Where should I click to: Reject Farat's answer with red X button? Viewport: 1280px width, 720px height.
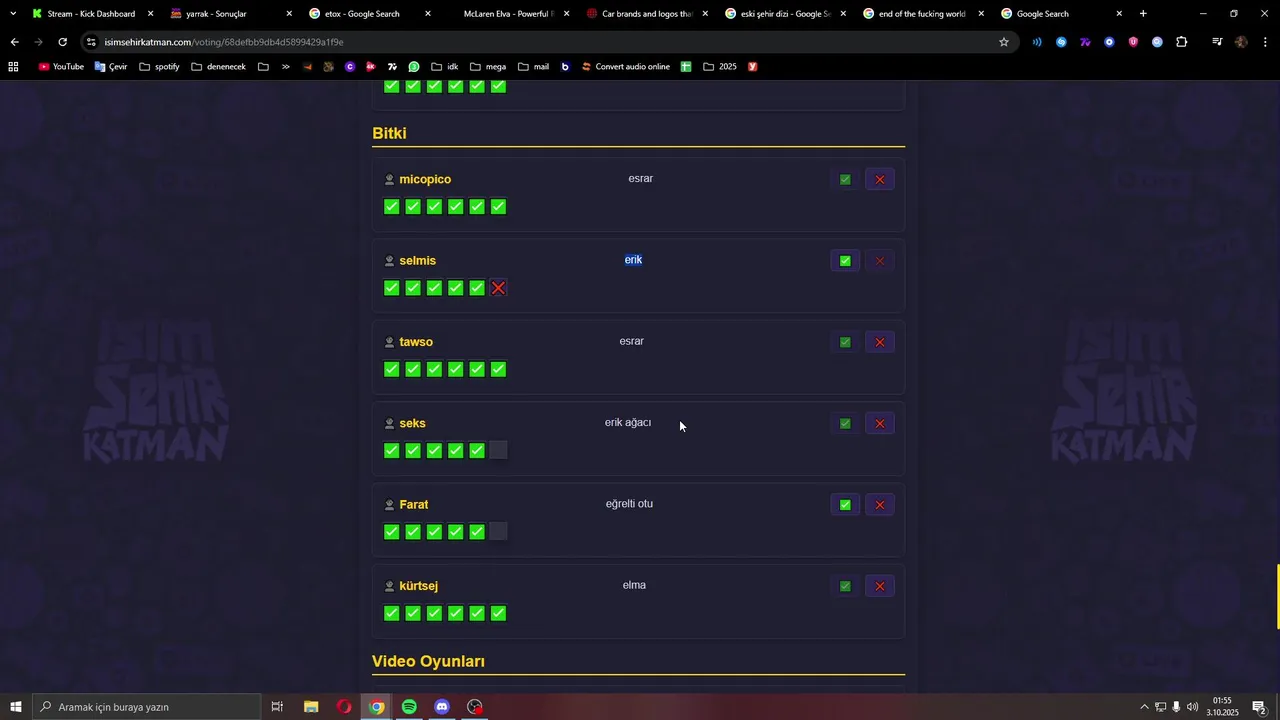[x=880, y=505]
